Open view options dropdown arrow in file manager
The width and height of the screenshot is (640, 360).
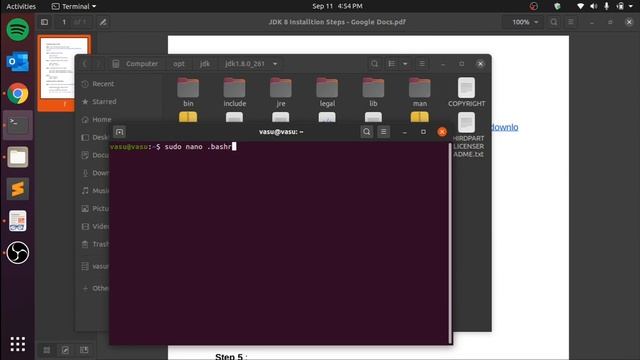point(405,64)
